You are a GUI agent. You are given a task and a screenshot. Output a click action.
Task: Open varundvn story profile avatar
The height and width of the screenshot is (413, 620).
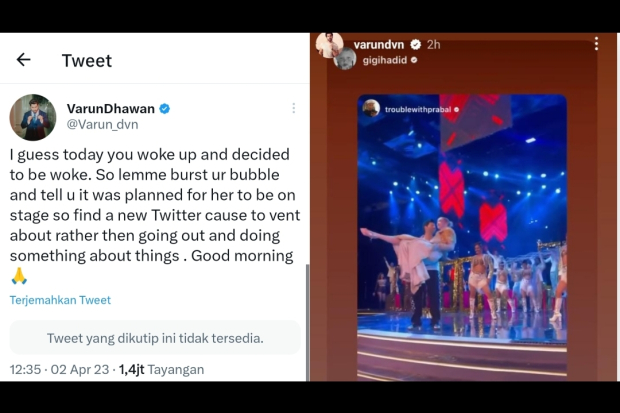(x=329, y=44)
